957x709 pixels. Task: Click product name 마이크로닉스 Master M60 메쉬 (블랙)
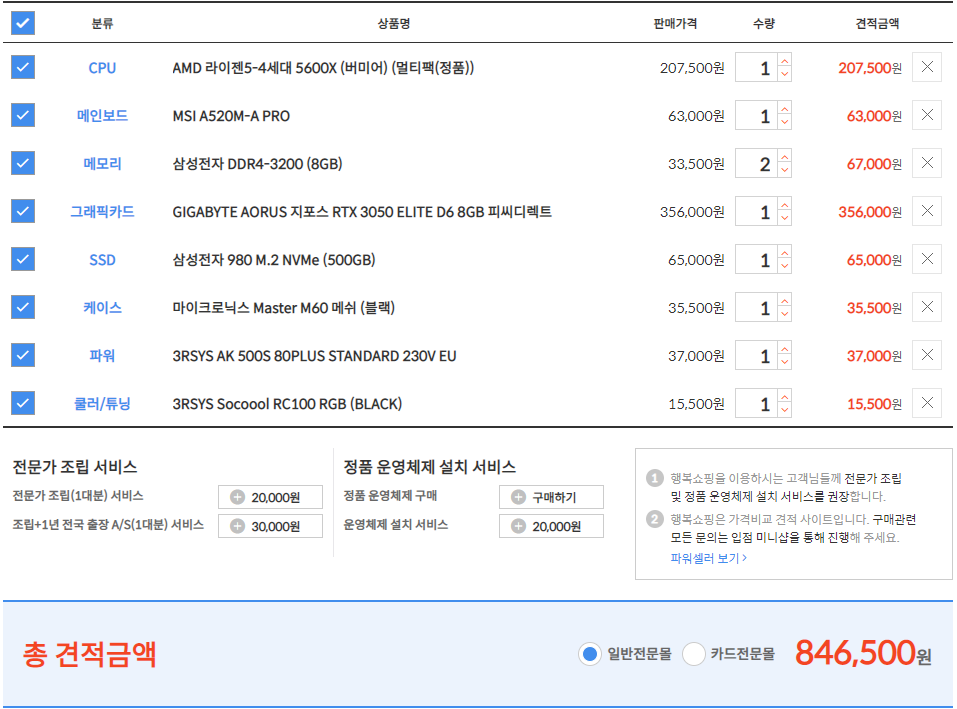tap(283, 308)
